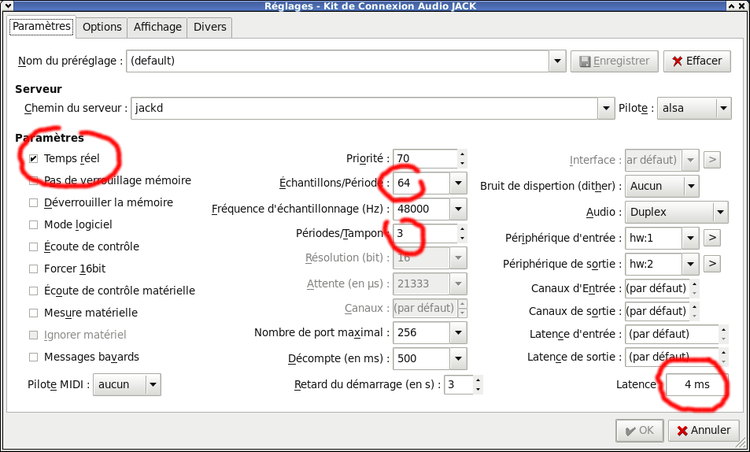Enable the Messages bavards checkbox
Screen dimensions: 750x452
coord(34,357)
